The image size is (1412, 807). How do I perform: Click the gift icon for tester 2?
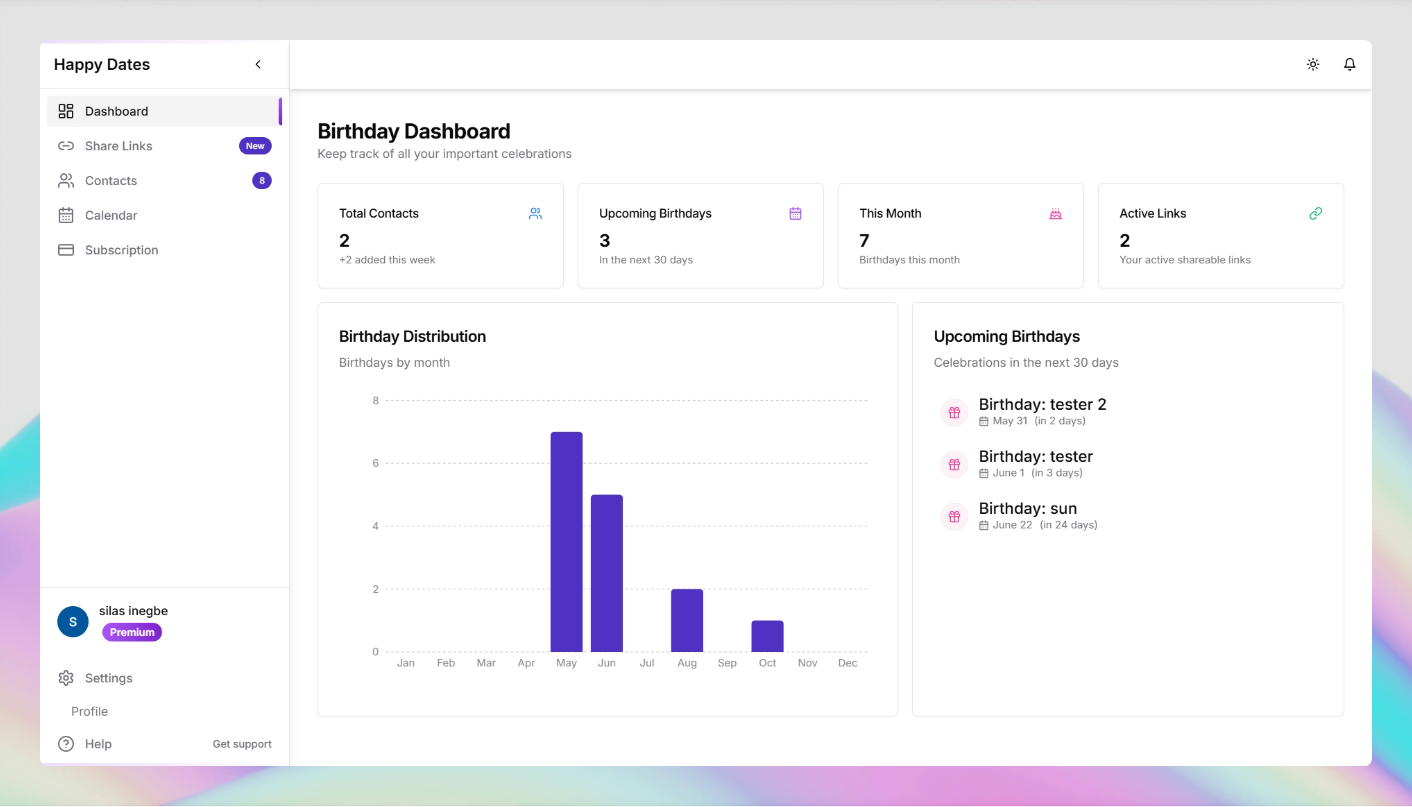coord(954,412)
